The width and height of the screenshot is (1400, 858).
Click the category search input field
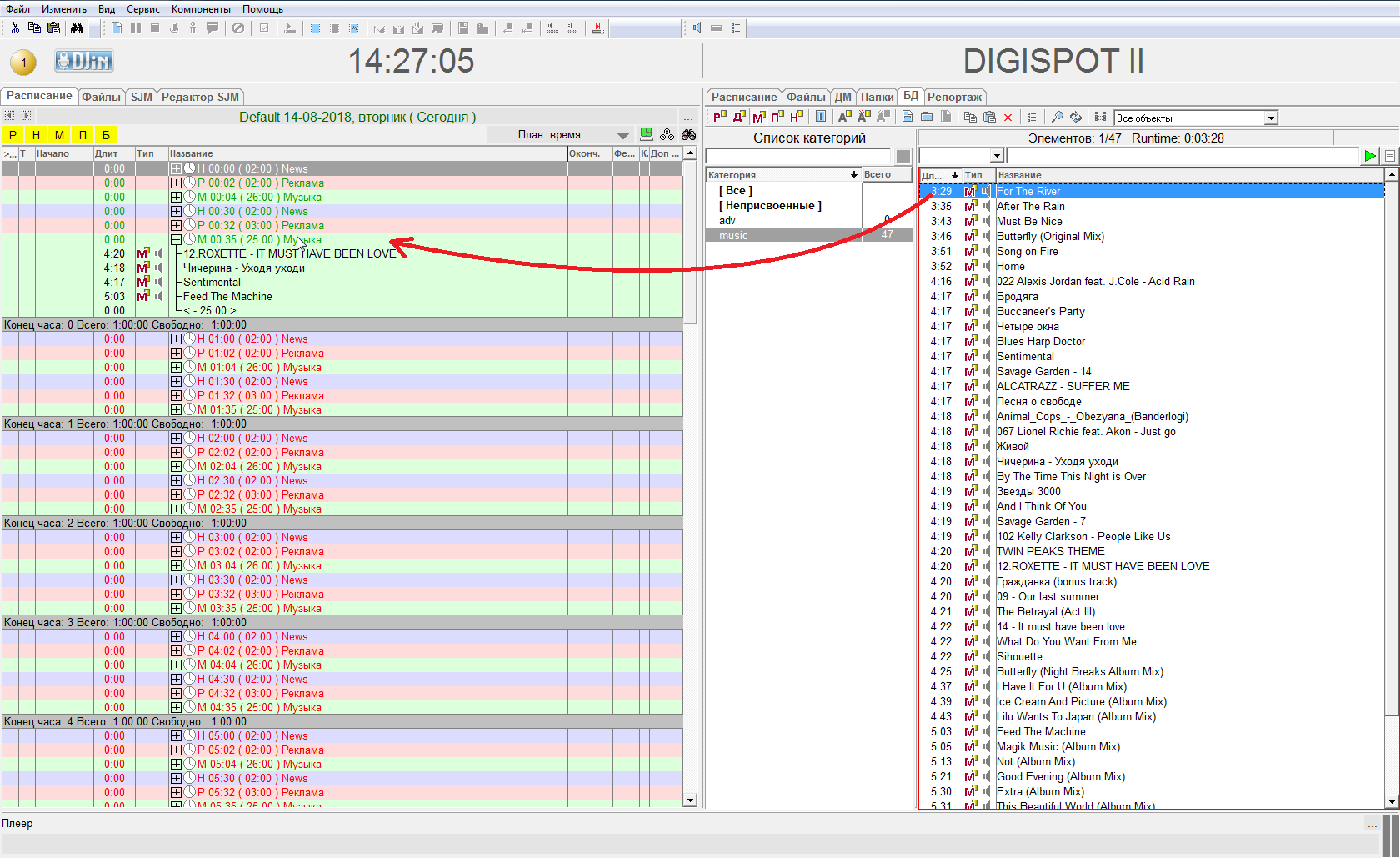[x=797, y=156]
